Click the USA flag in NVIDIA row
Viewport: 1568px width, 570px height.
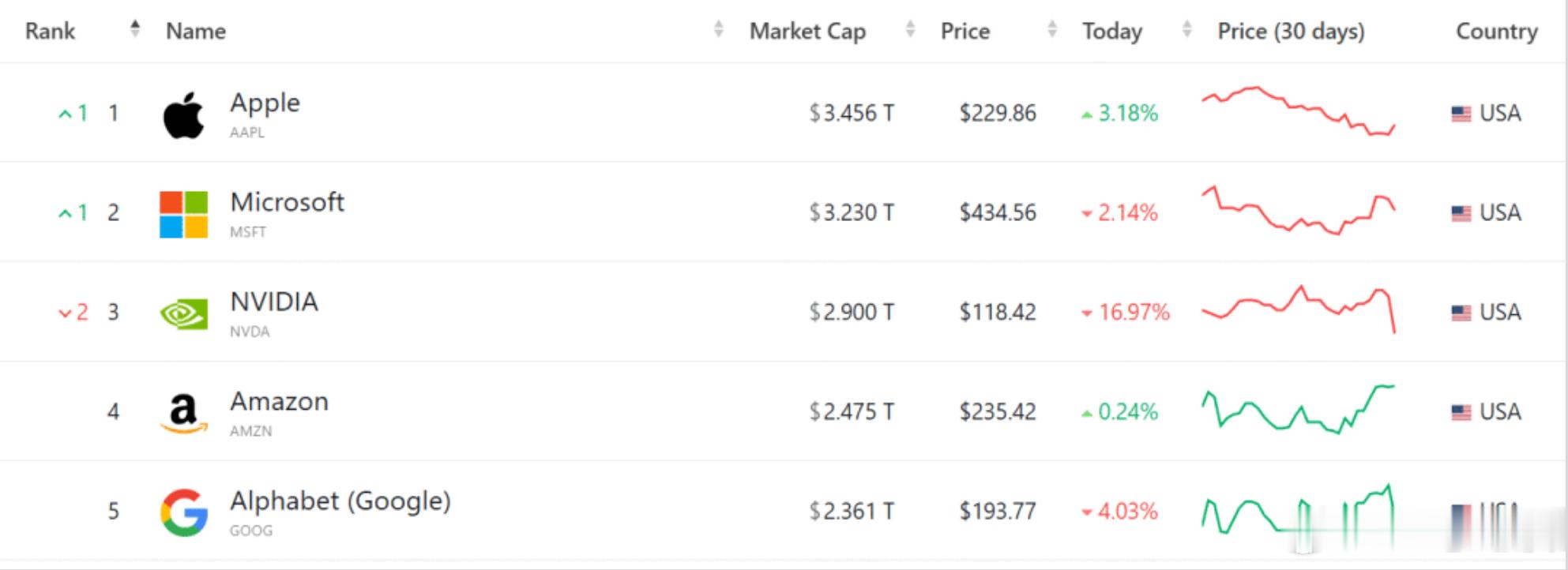point(1461,313)
